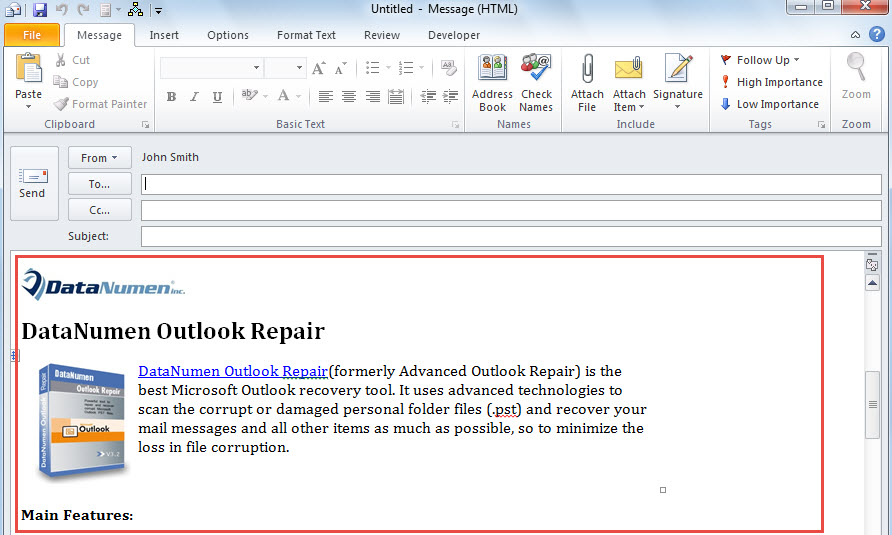Viewport: 892px width, 535px height.
Task: Click the Shrink Font icon
Action: (x=340, y=68)
